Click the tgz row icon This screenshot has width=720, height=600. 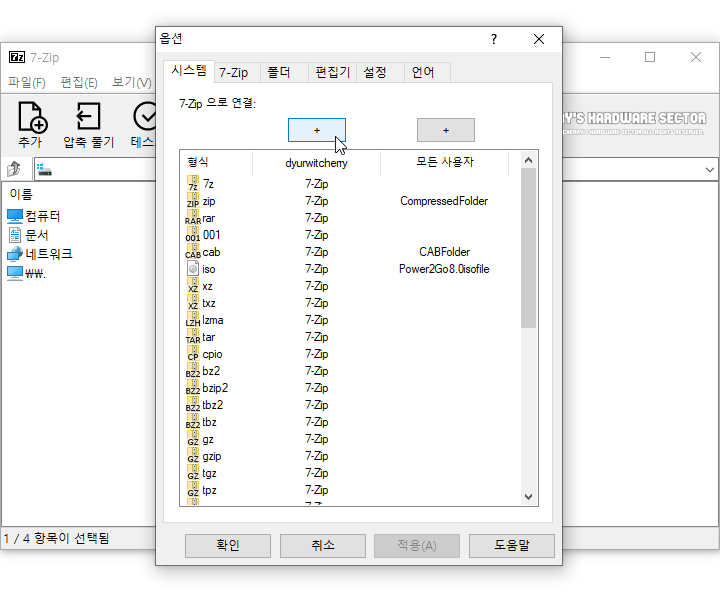click(193, 472)
